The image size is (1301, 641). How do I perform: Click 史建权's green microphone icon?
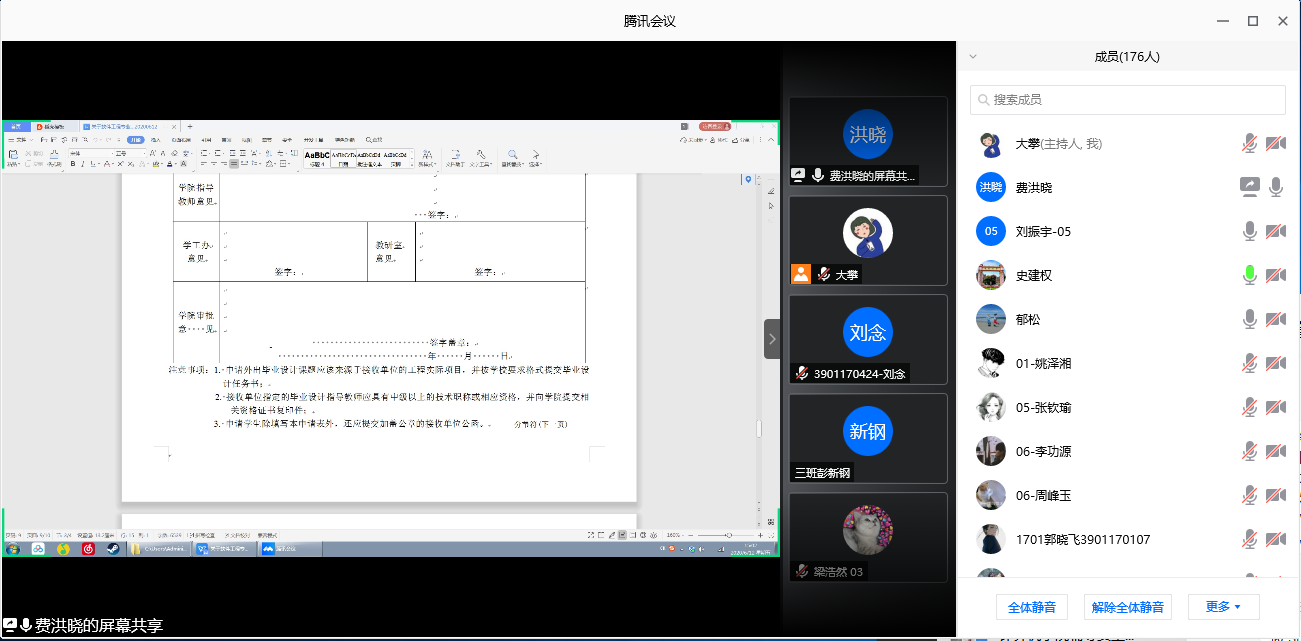point(1249,275)
